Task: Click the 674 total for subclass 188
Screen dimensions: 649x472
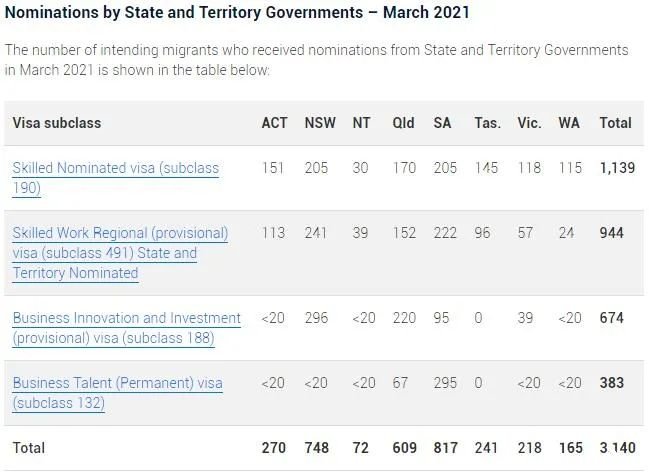Action: coord(612,318)
